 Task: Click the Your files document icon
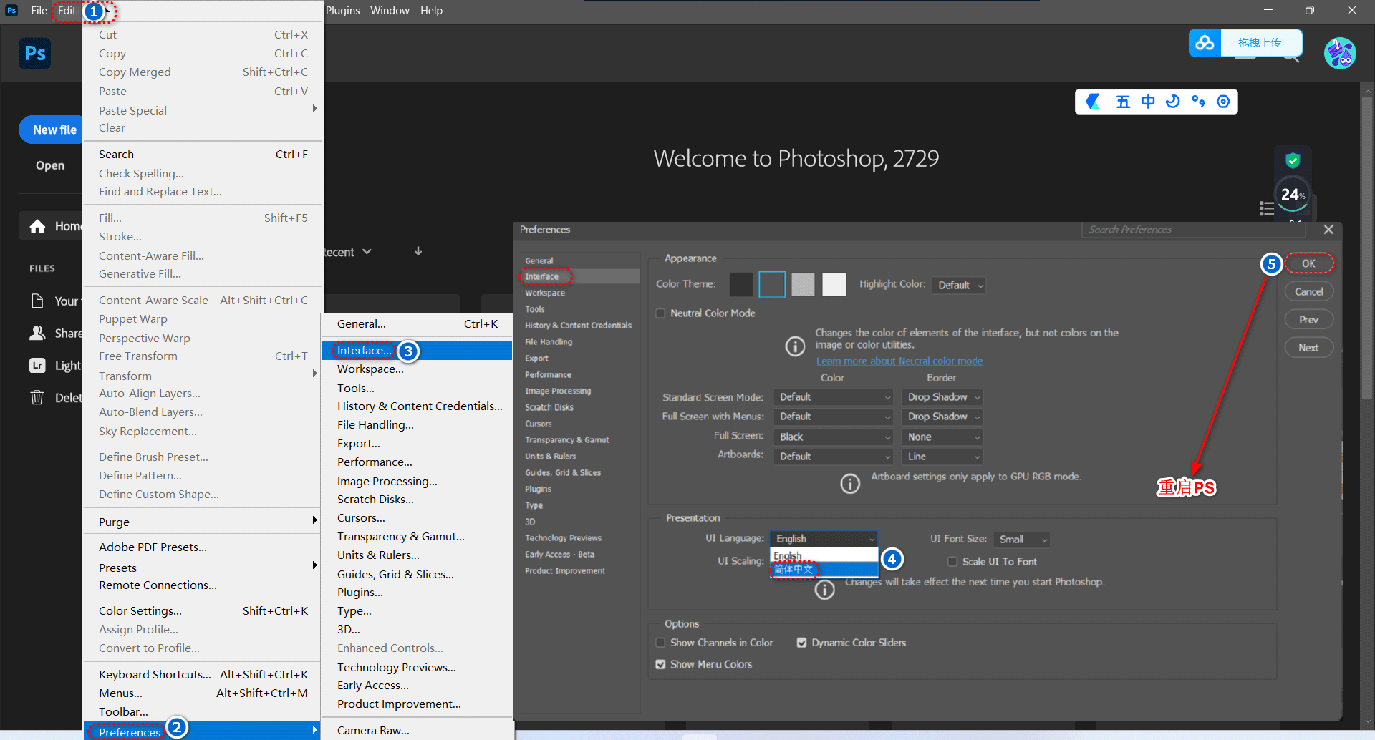coord(38,301)
